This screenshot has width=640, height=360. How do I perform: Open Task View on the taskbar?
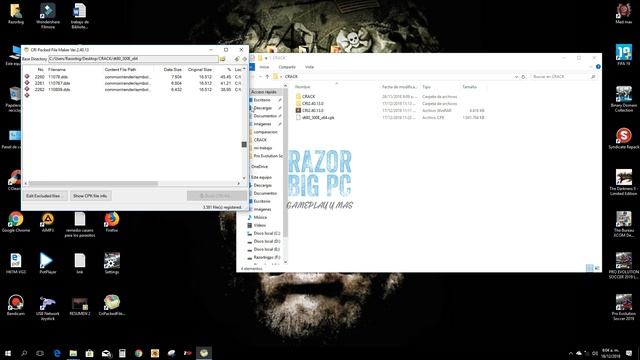pos(40,353)
